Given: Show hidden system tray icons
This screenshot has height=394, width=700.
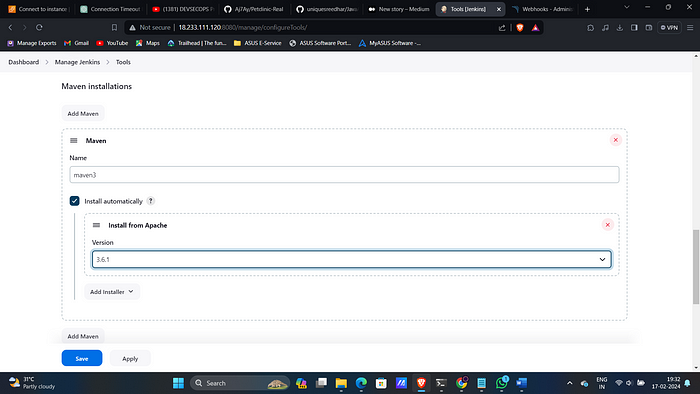Looking at the screenshot, I should pyautogui.click(x=570, y=383).
